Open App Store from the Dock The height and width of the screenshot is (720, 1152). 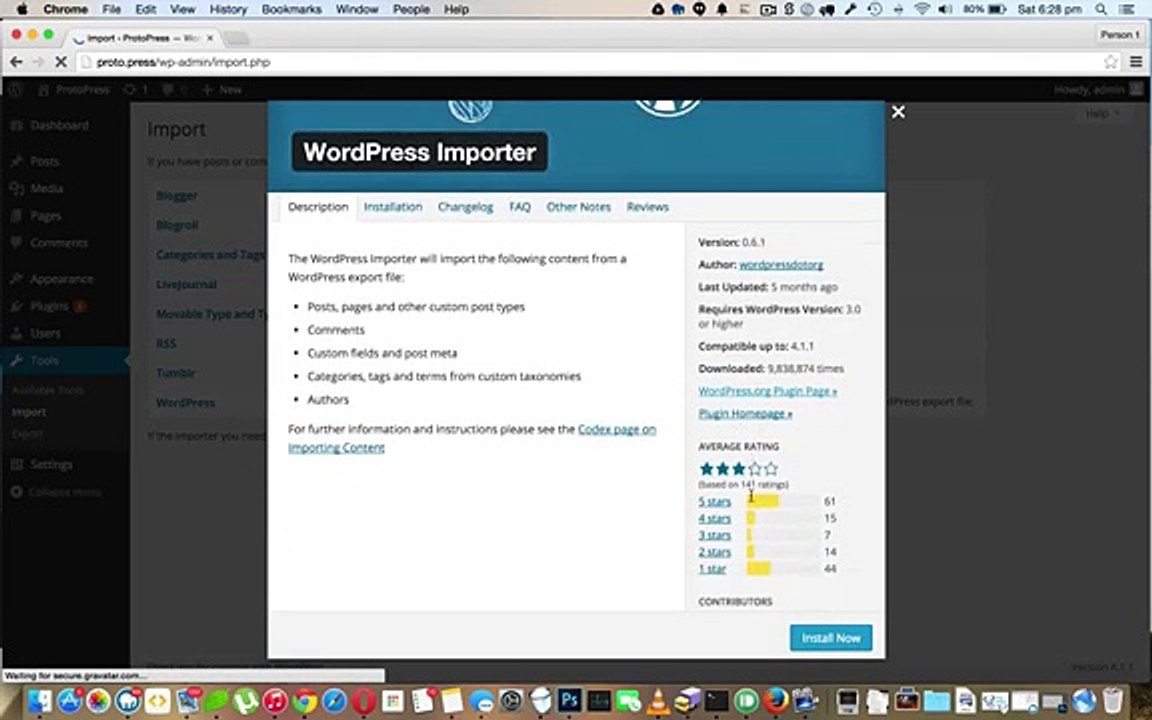[x=69, y=700]
